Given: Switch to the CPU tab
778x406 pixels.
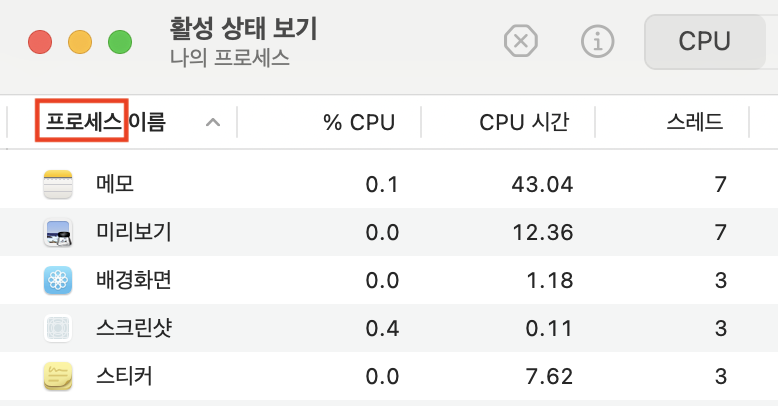Looking at the screenshot, I should click(704, 41).
